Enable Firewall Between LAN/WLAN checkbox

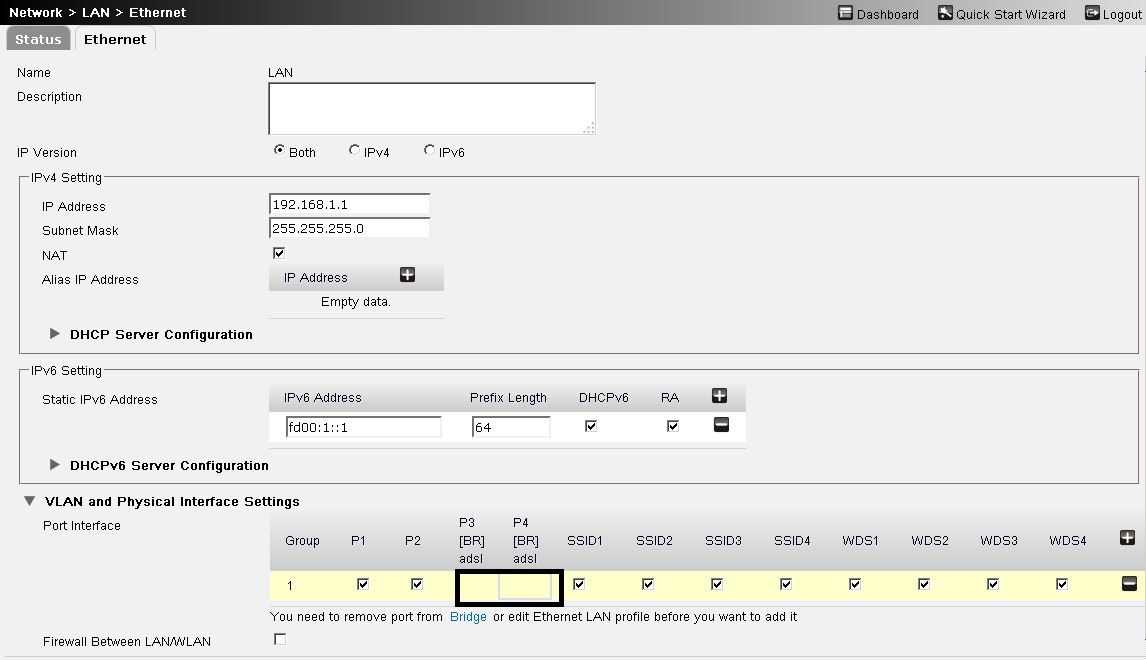[x=280, y=639]
